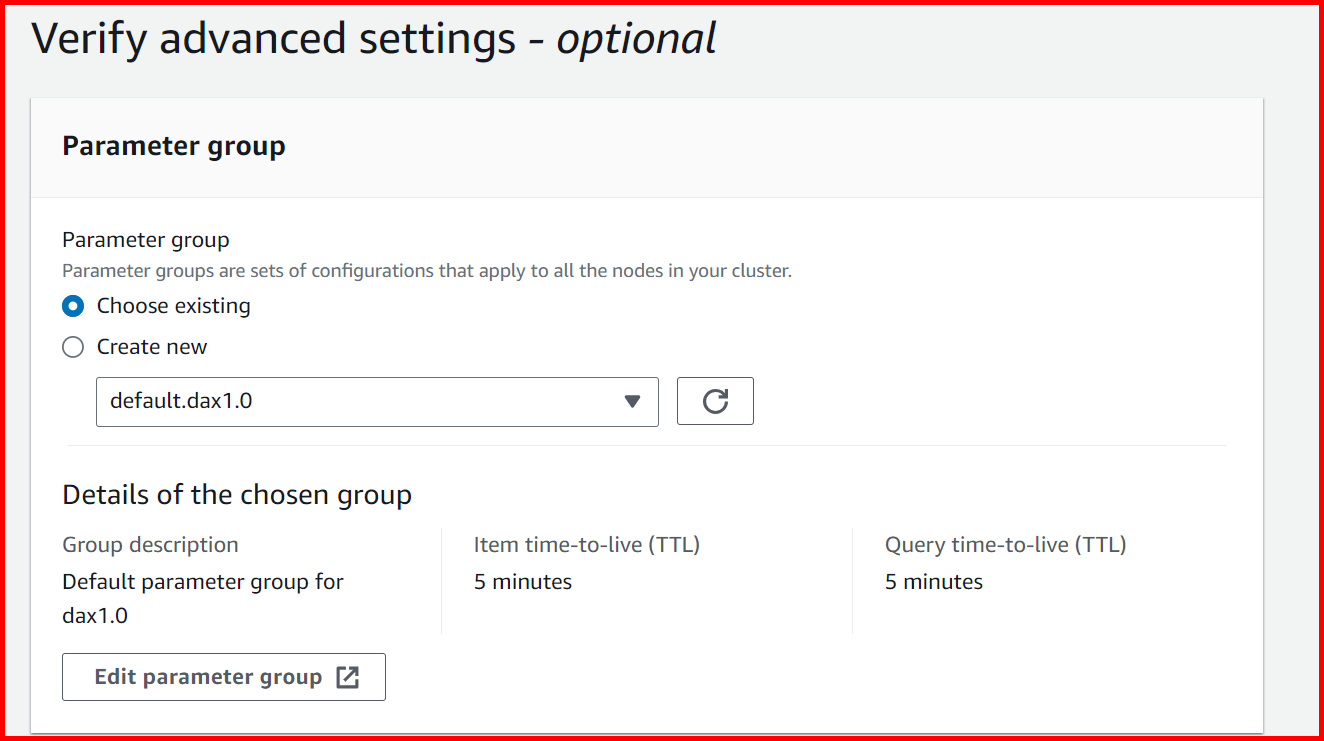Click the Item time-to-live (TTL) value
Image resolution: width=1324 pixels, height=741 pixels.
pos(522,581)
